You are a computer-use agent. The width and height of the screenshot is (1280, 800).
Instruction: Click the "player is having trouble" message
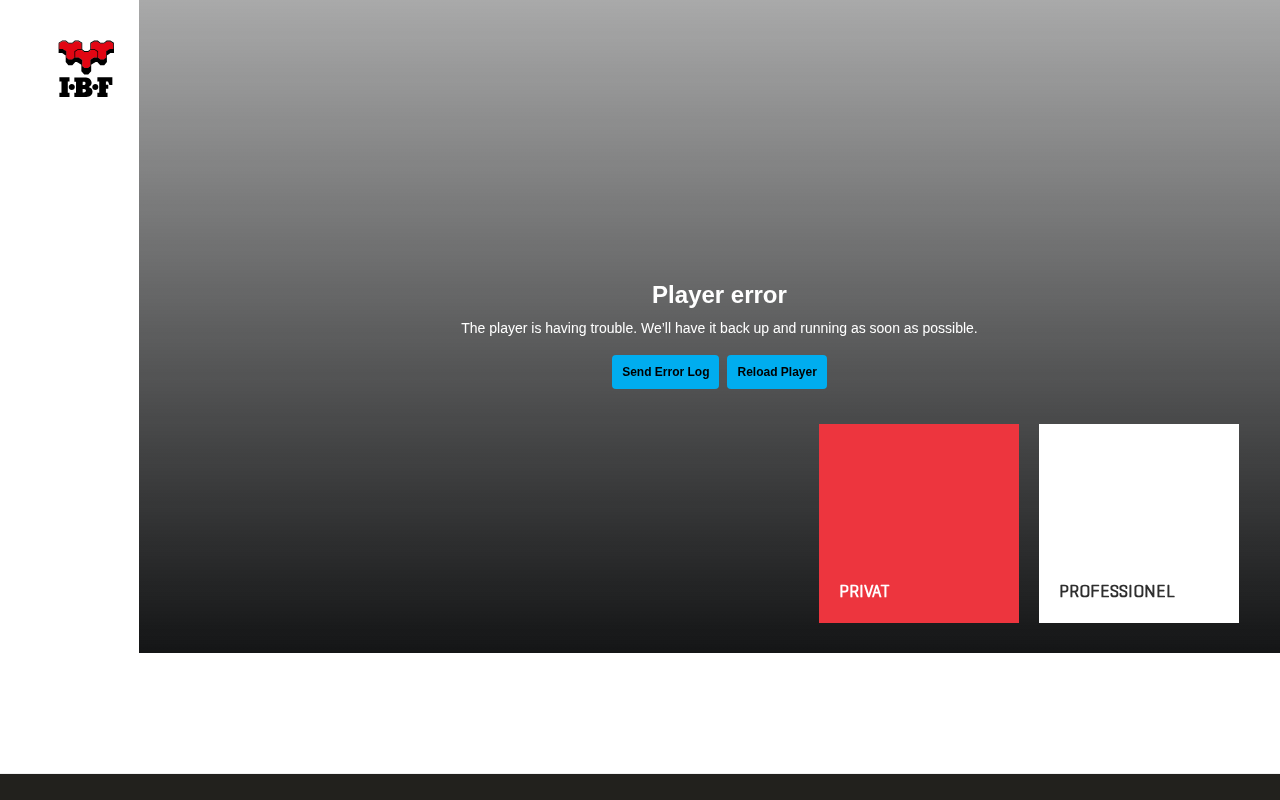click(719, 328)
